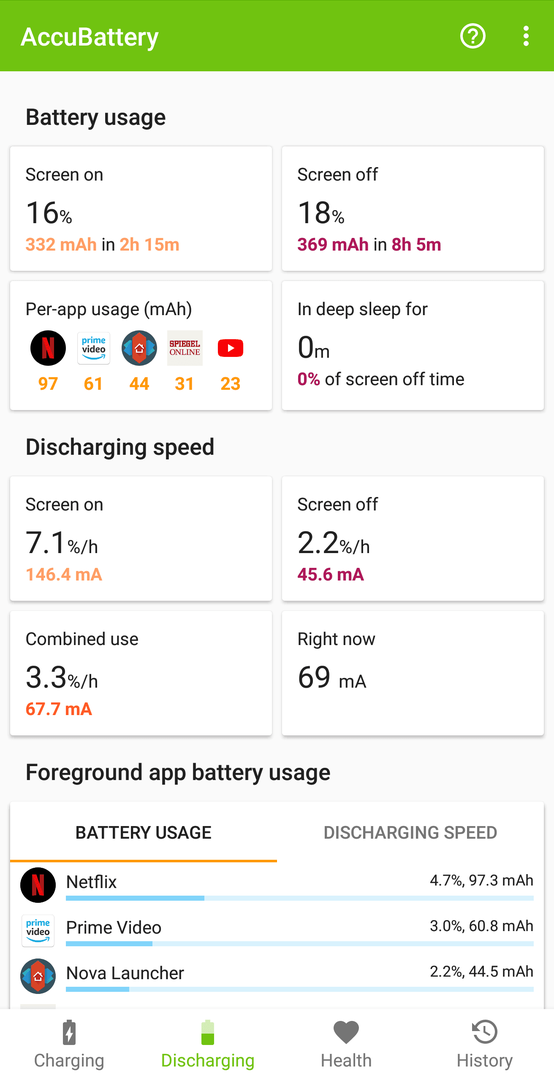Open the three-dot overflow menu
The image size is (554, 1080).
click(526, 36)
